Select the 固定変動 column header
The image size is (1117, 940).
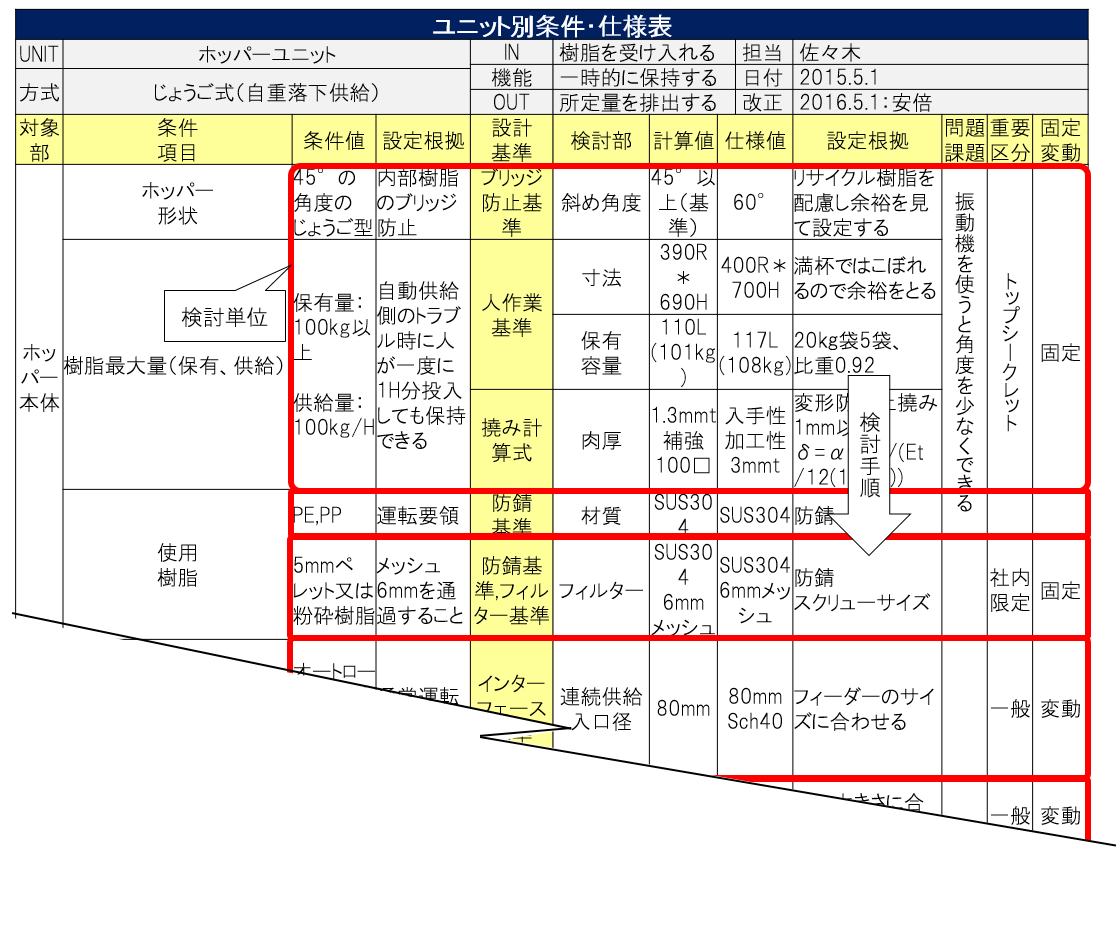pyautogui.click(x=1061, y=140)
